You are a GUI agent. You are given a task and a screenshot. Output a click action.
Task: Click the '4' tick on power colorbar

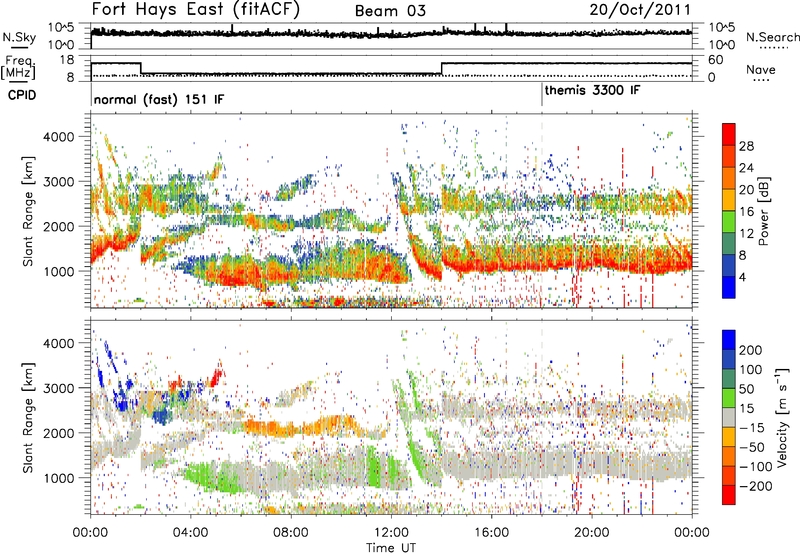point(742,277)
